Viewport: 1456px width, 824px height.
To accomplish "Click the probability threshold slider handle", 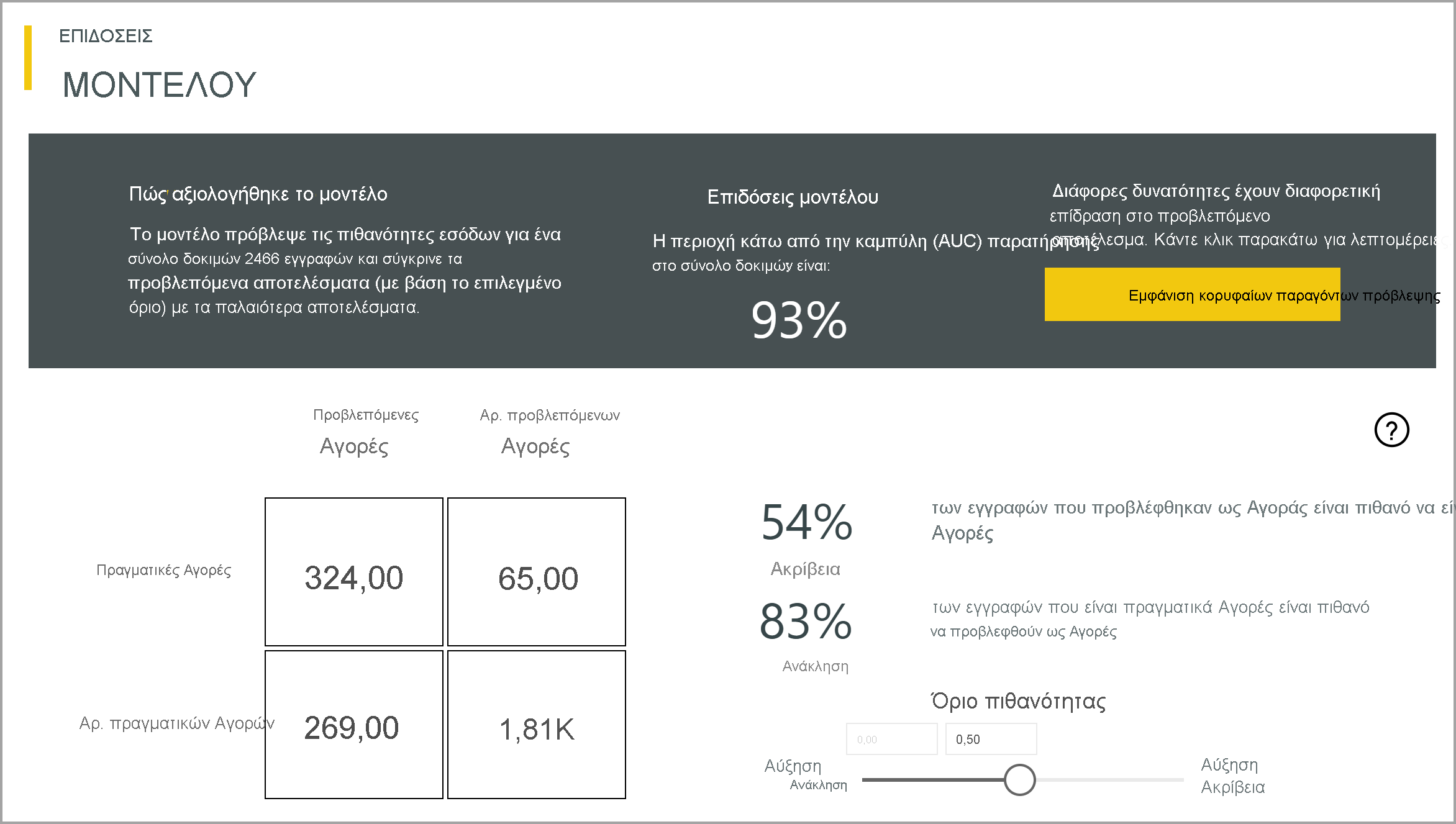I will pos(1019,780).
